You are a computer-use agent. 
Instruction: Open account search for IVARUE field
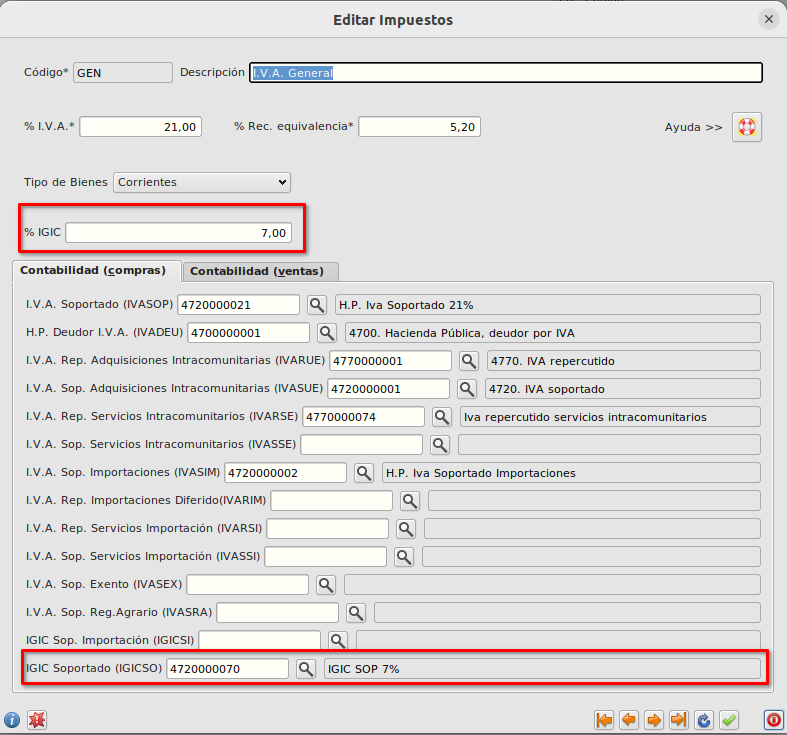point(469,361)
